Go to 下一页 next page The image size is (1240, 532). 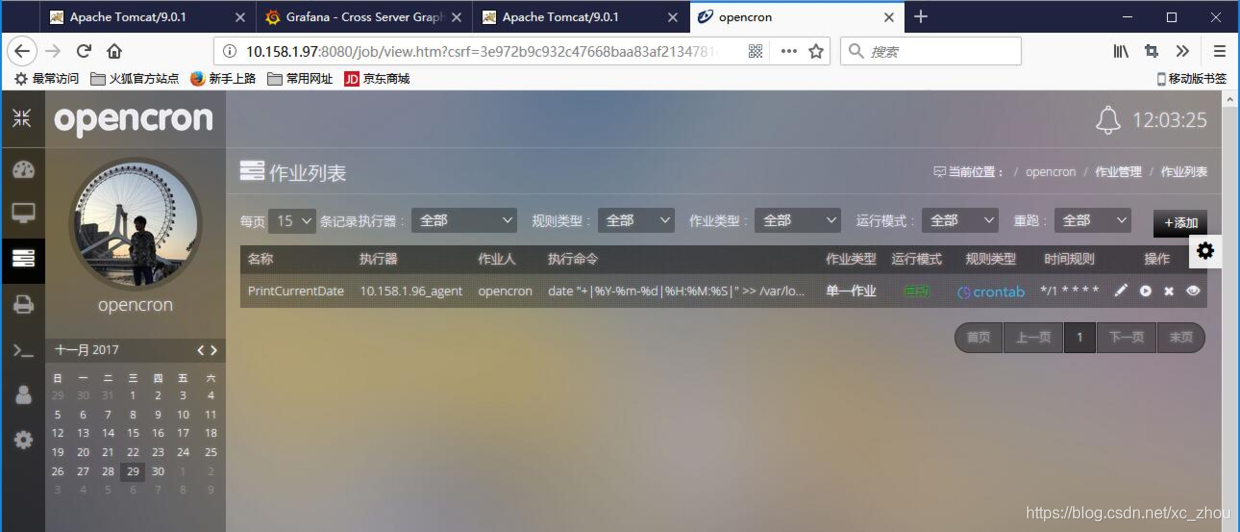tap(1126, 337)
